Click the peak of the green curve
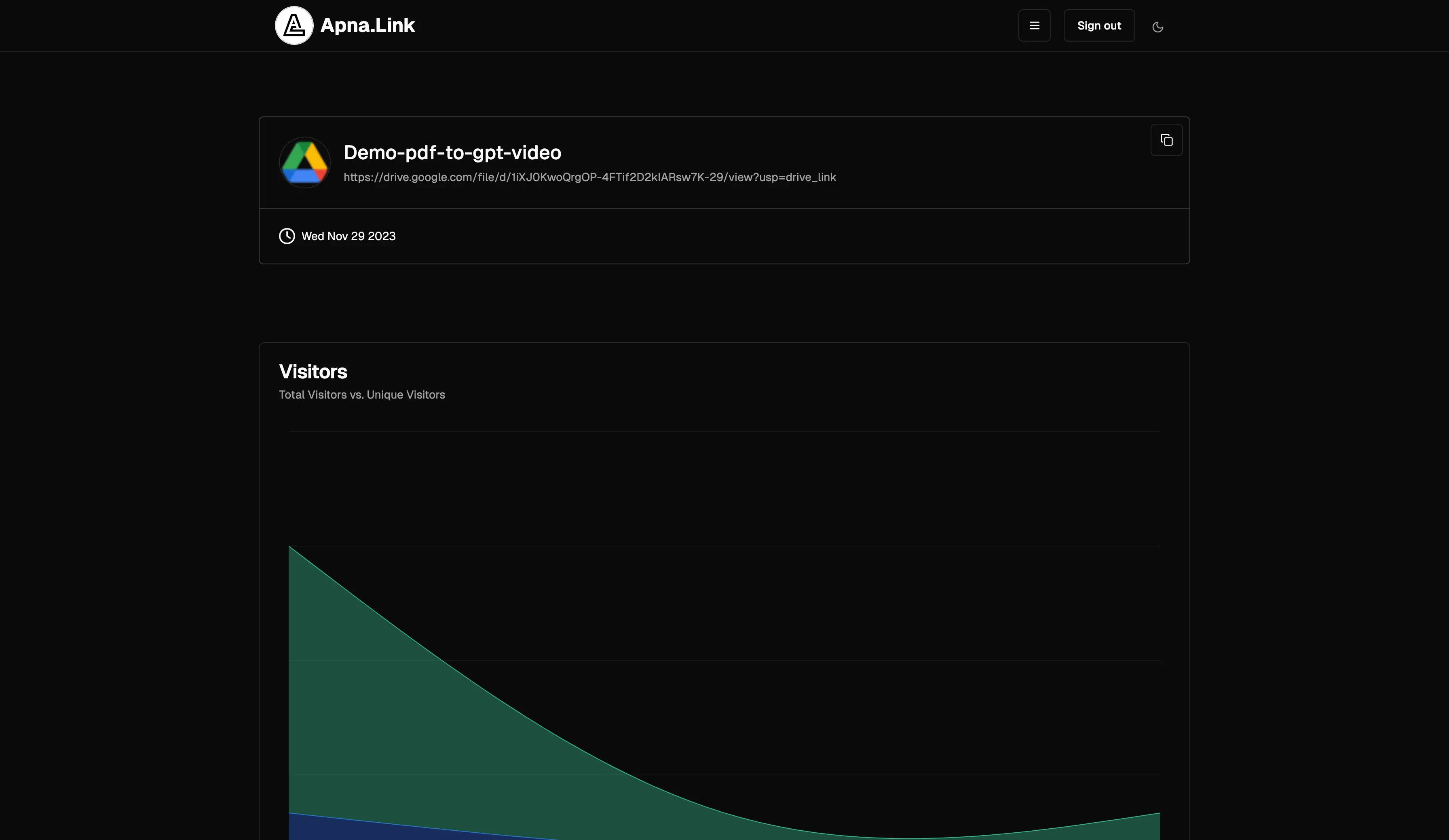Screen dimensions: 1449x840 (x=289, y=547)
